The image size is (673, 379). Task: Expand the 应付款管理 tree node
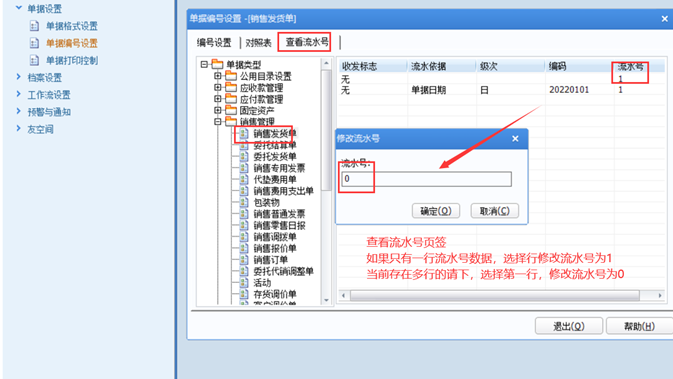pos(218,99)
